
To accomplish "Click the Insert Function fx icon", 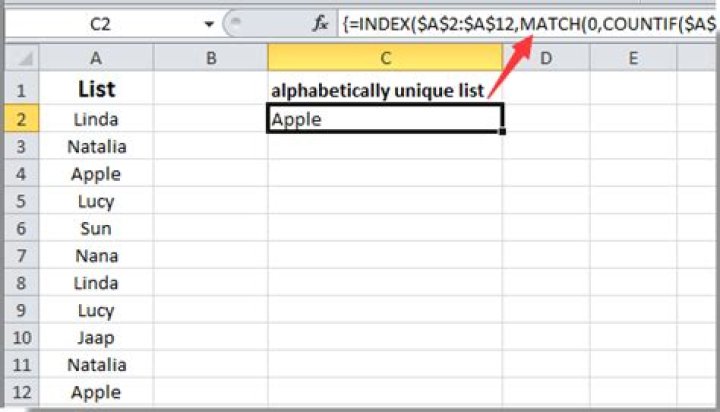I will click(320, 23).
